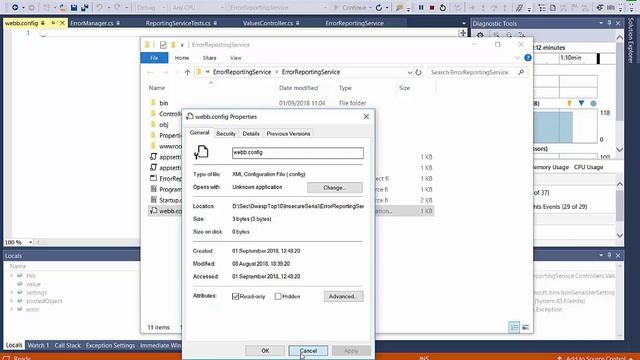
Task: Toggle the Hidden attribute checkbox
Action: coord(278,296)
